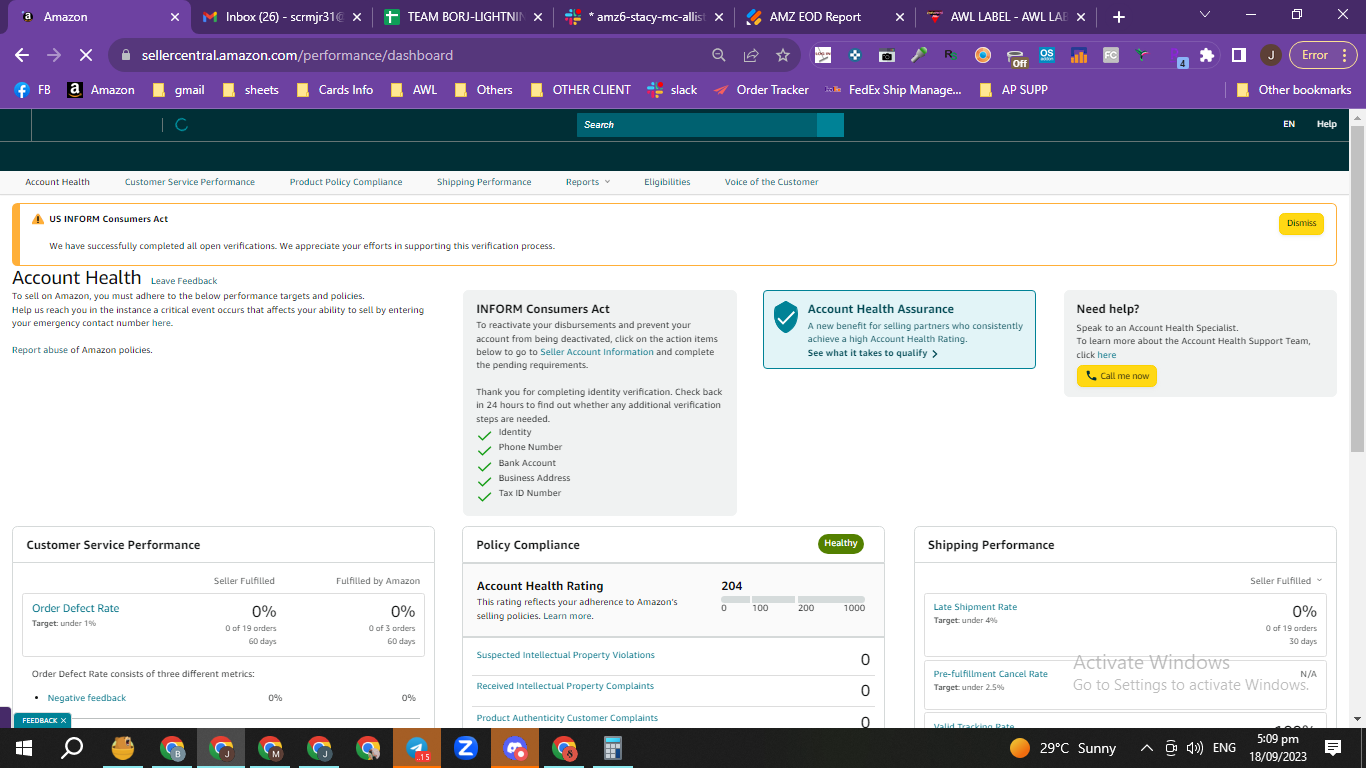The width and height of the screenshot is (1366, 768).
Task: Click the zoom magnifier icon in address bar
Action: pos(719,55)
